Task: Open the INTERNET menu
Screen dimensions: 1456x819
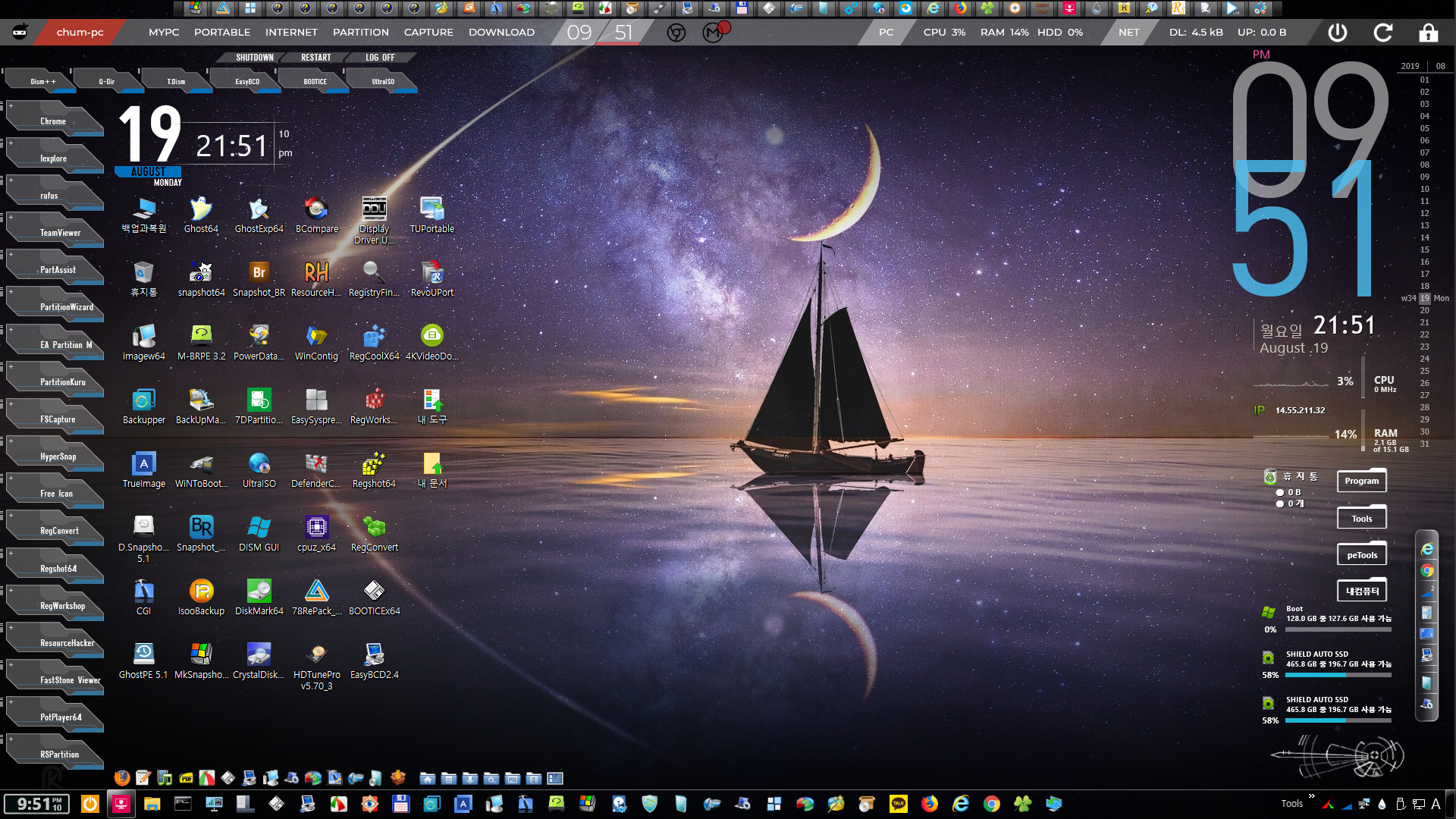Action: point(291,32)
